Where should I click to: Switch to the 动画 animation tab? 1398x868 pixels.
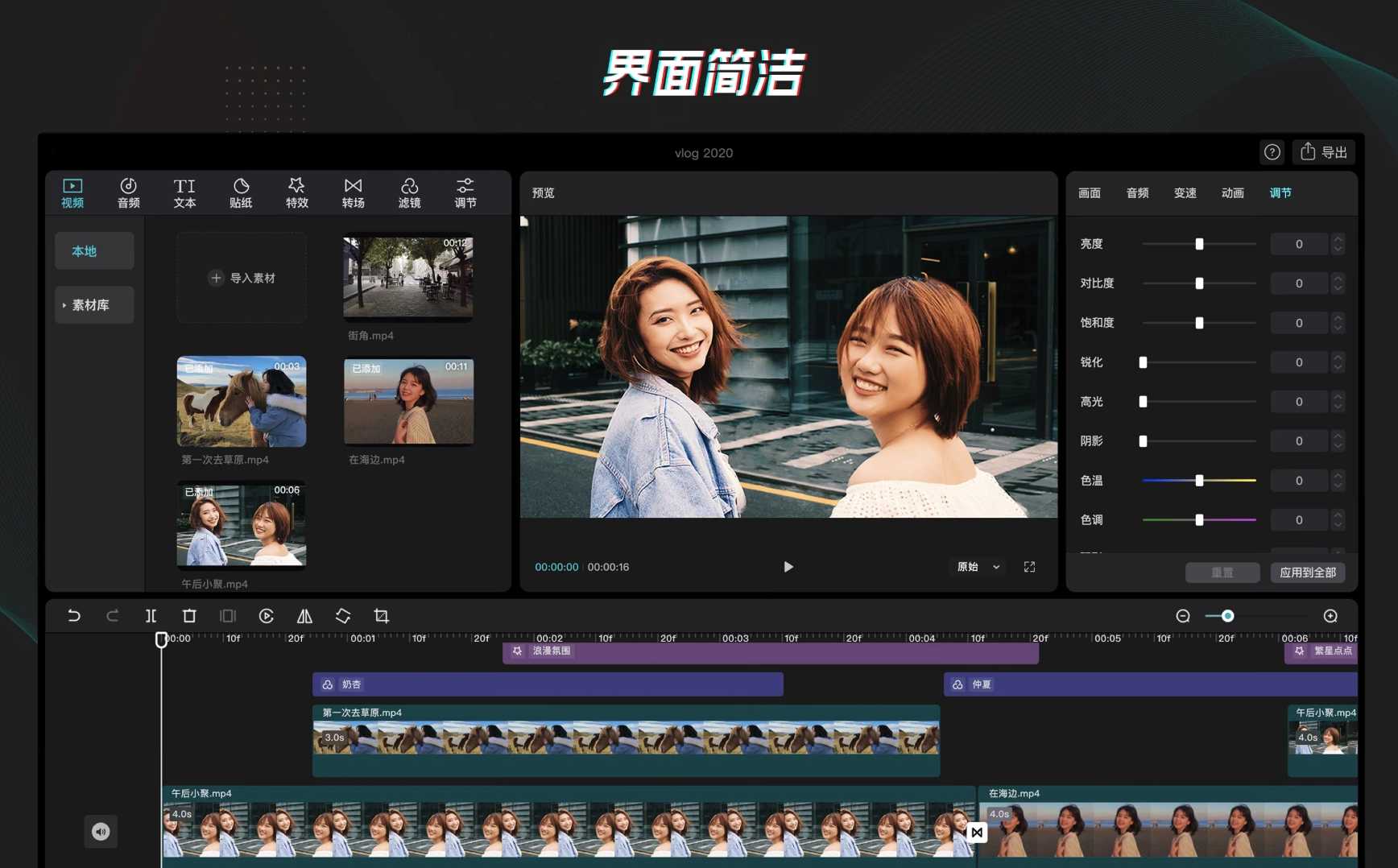(x=1232, y=193)
